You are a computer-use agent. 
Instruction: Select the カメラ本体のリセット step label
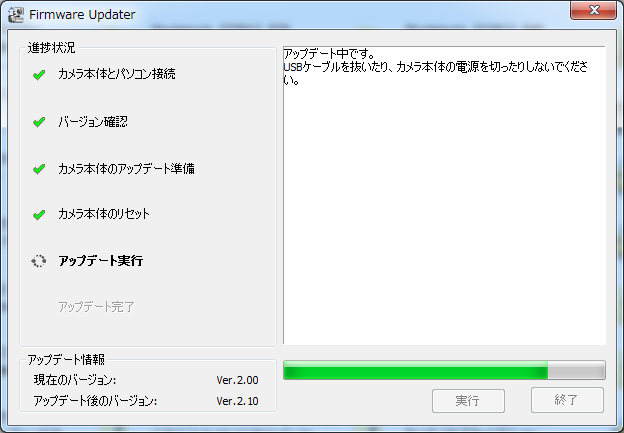pyautogui.click(x=104, y=214)
